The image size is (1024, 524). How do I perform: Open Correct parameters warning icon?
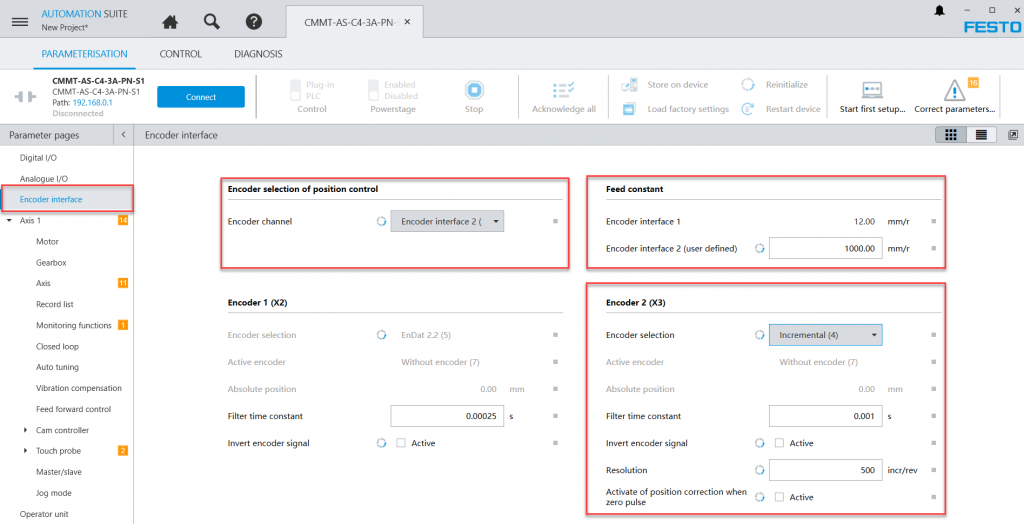tap(954, 90)
